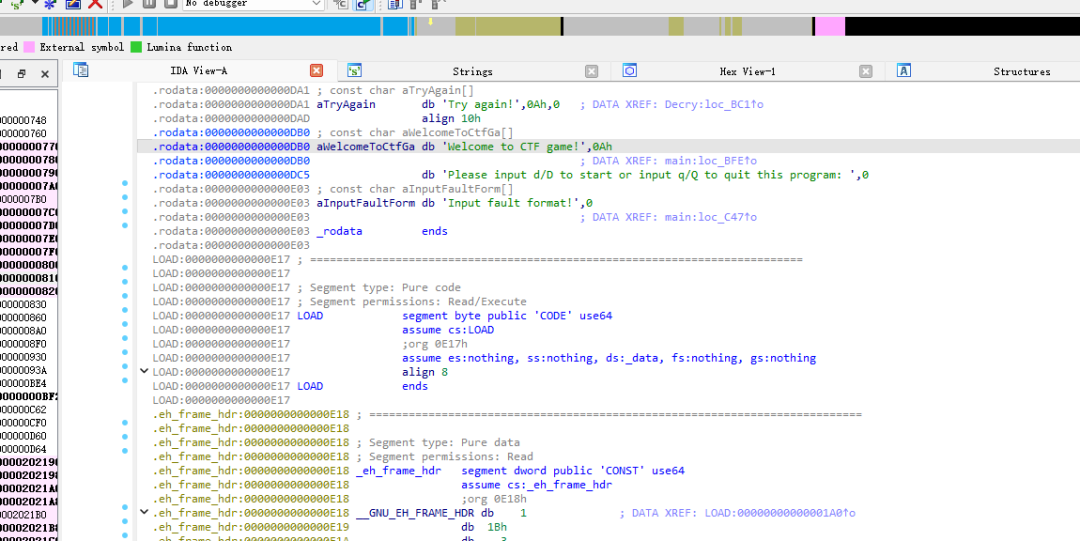The width and height of the screenshot is (1080, 541).
Task: Follow xref Decry:loc_BC1
Action: [x=716, y=105]
